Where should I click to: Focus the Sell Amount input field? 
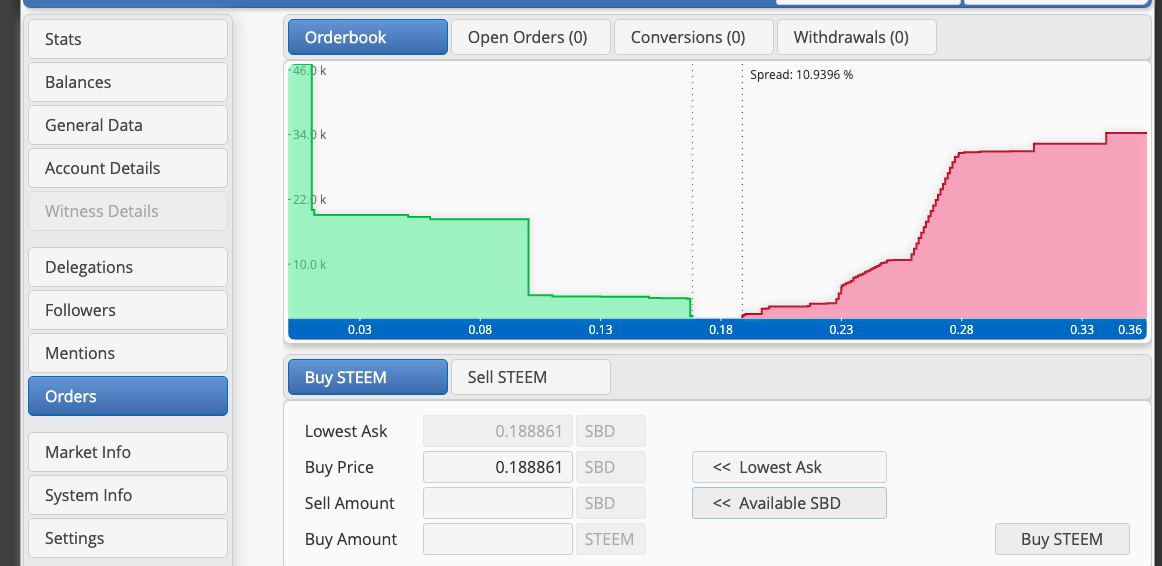(x=498, y=503)
